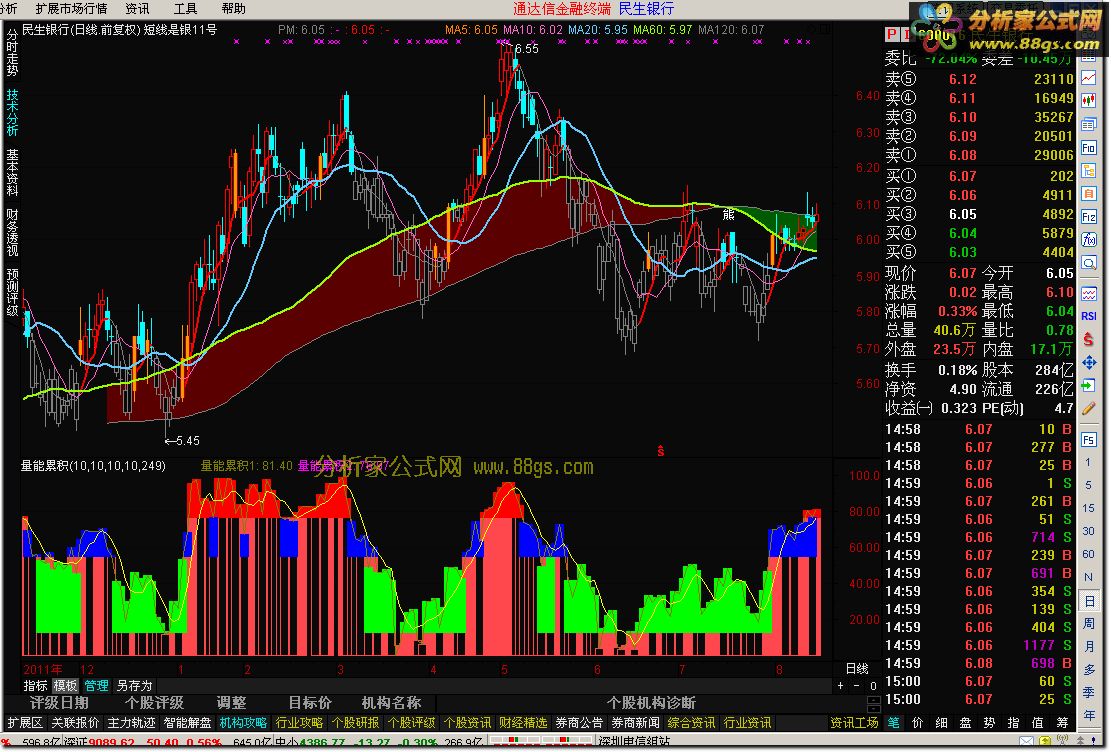Open the multi-window report icon

click(x=1088, y=124)
